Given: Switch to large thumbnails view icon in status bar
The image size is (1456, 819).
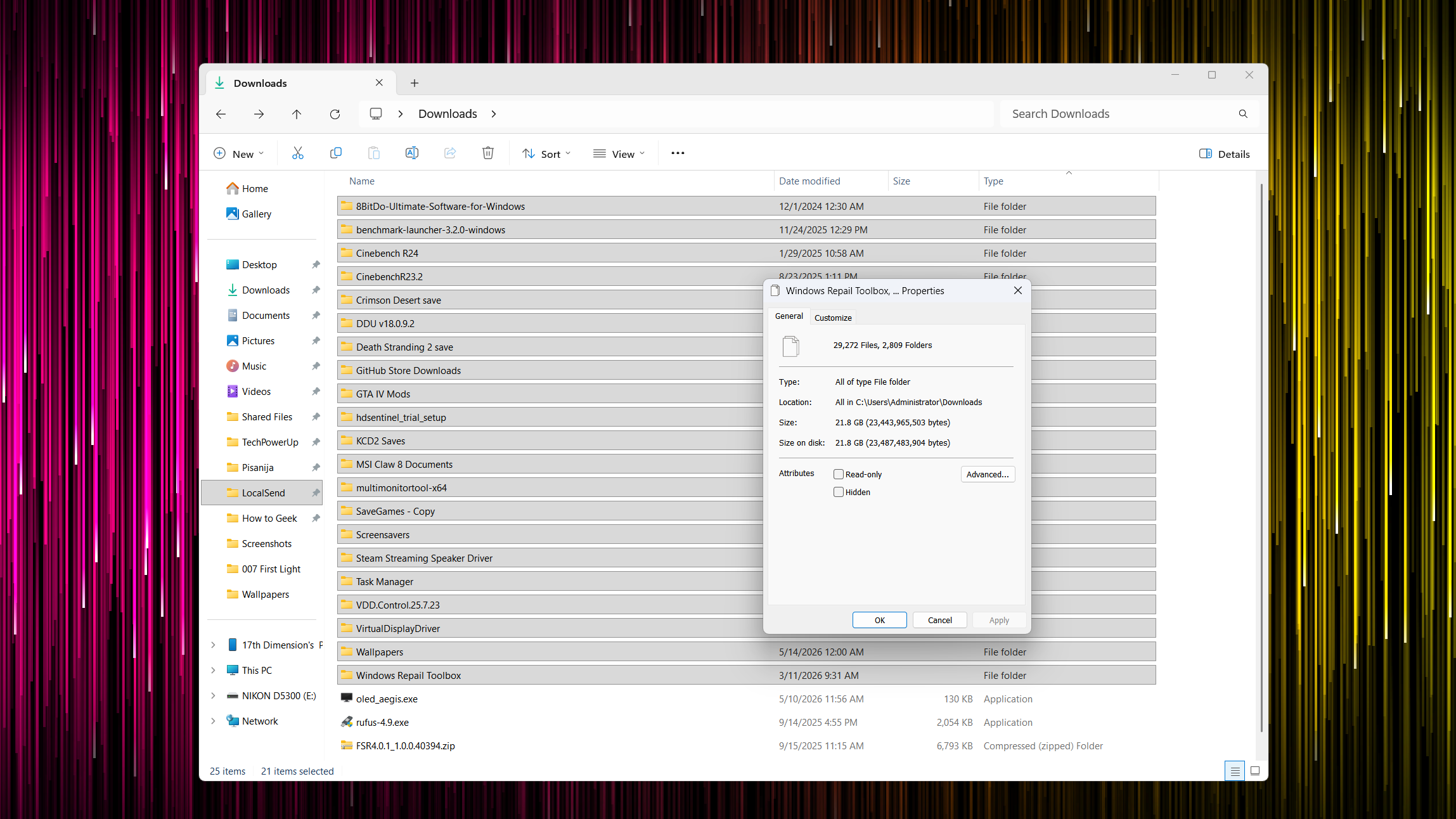Looking at the screenshot, I should [x=1255, y=771].
